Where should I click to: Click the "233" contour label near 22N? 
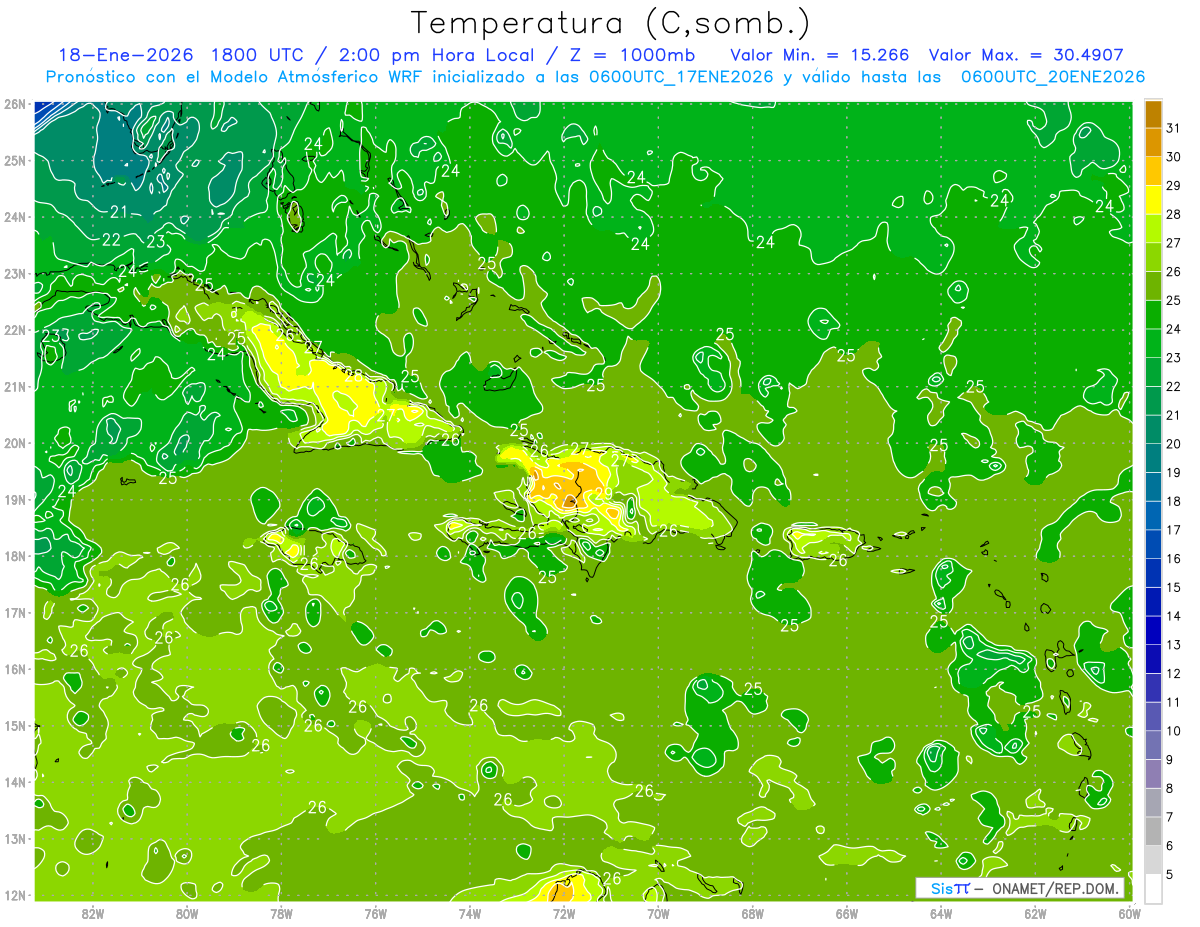[x=55, y=336]
